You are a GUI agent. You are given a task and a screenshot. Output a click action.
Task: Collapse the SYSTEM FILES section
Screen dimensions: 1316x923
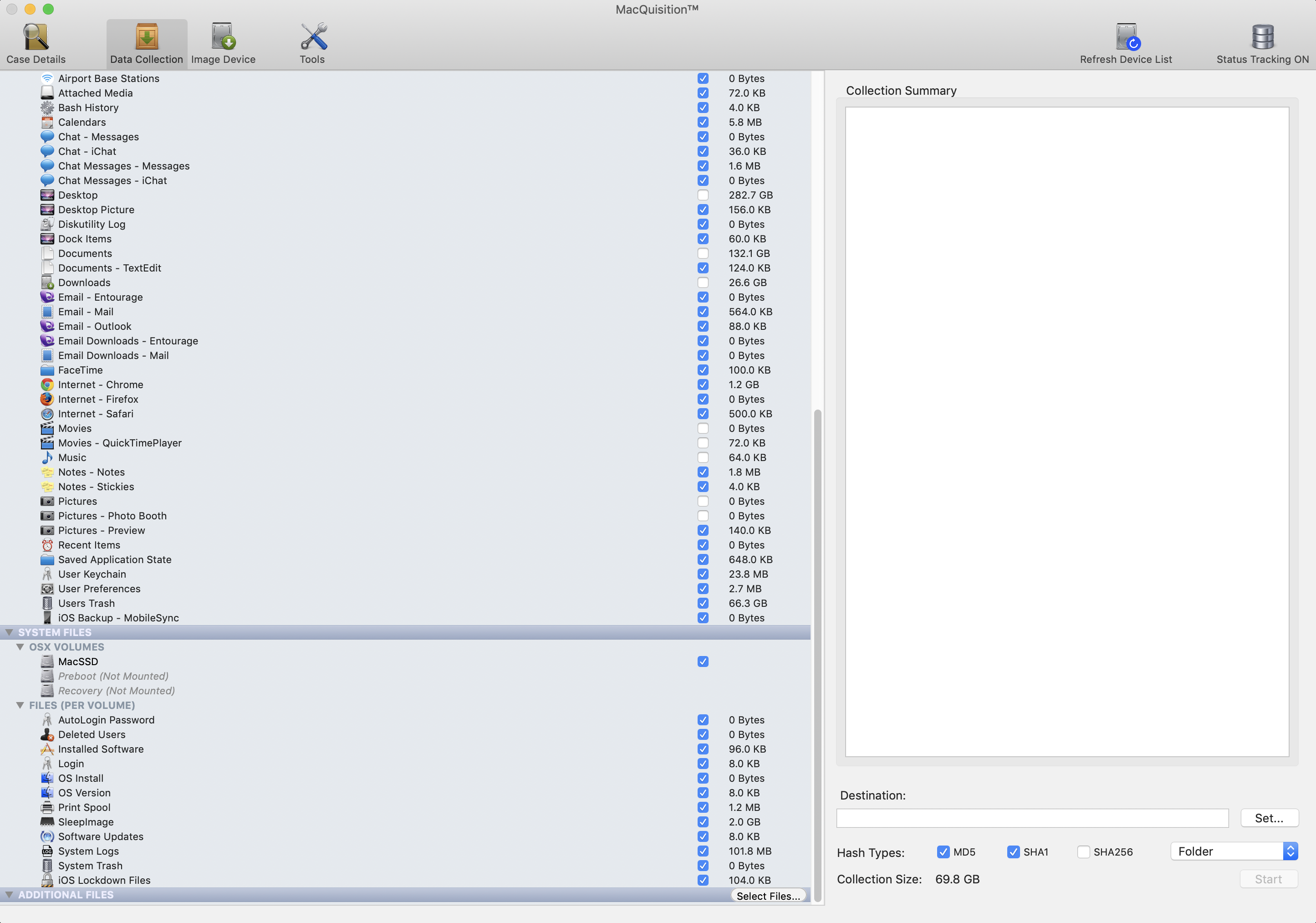click(x=9, y=632)
